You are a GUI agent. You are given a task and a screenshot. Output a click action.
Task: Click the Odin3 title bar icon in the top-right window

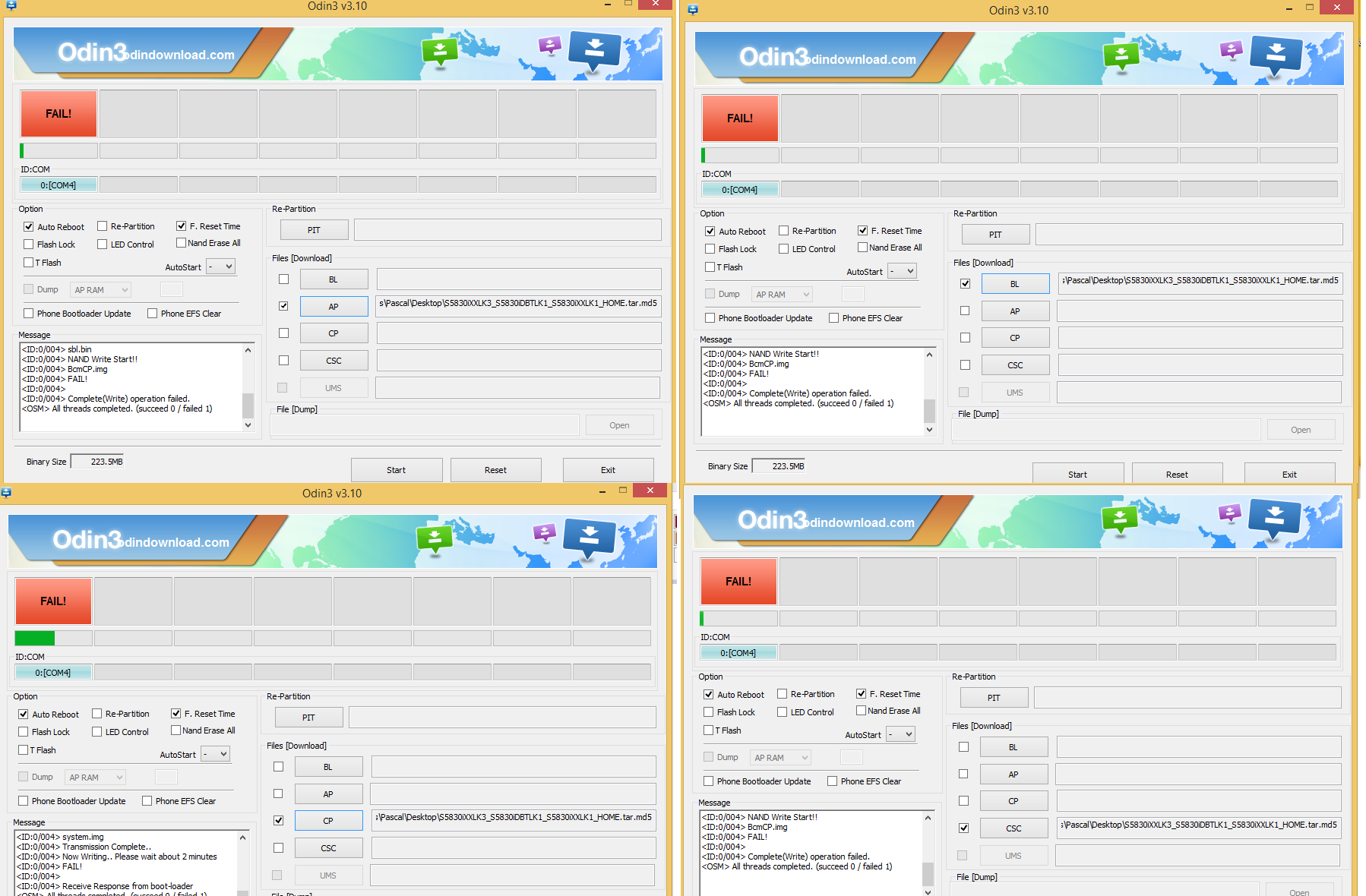point(692,10)
